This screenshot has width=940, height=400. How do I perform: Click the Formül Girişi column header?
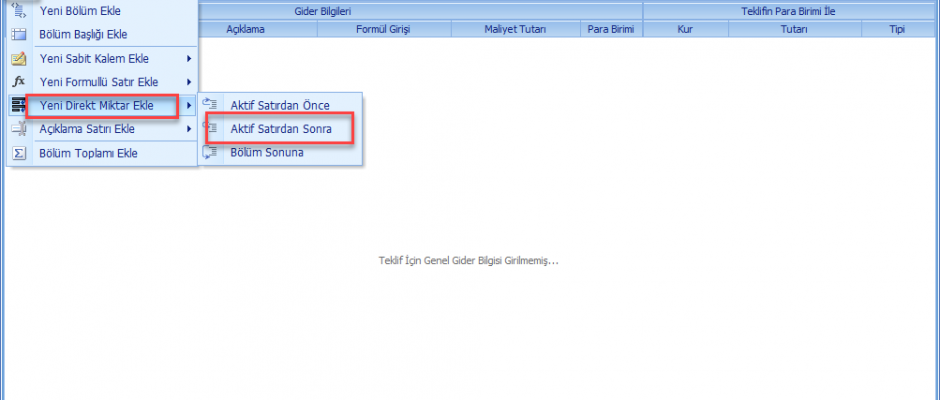[x=384, y=29]
